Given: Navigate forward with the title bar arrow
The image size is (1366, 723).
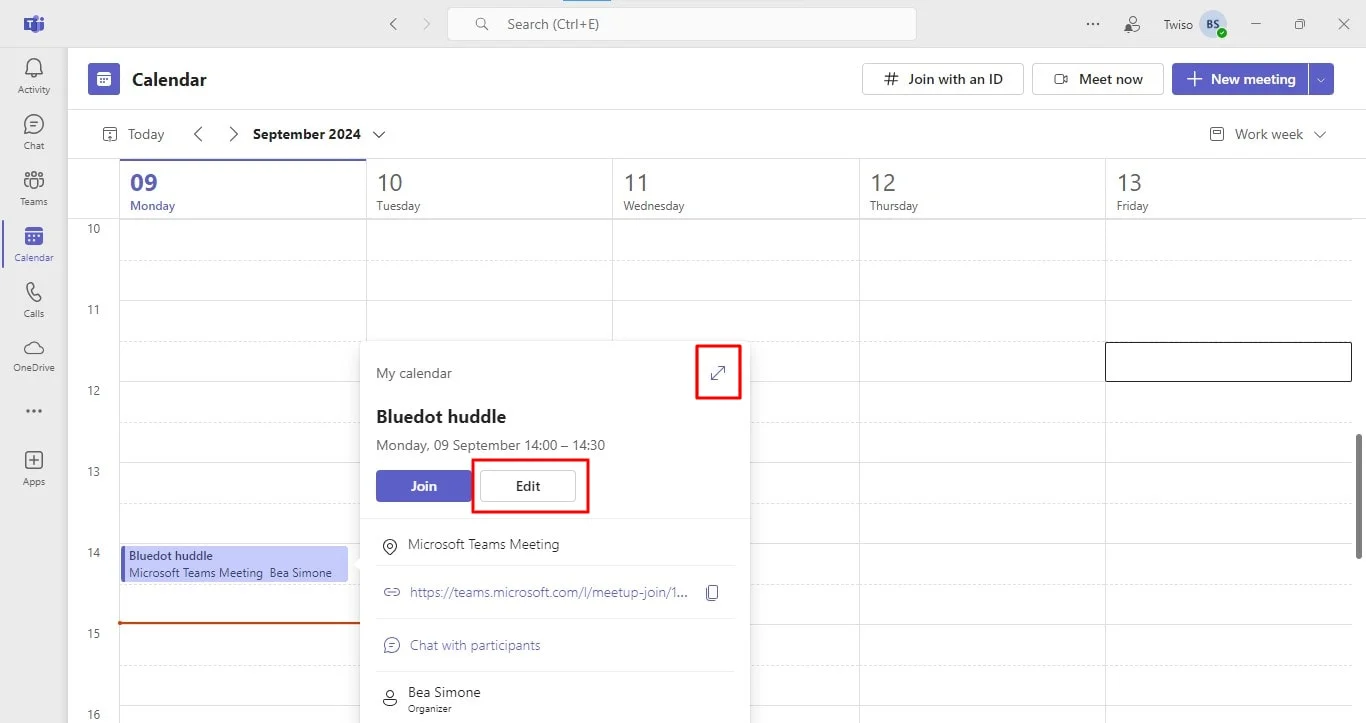Looking at the screenshot, I should [427, 24].
